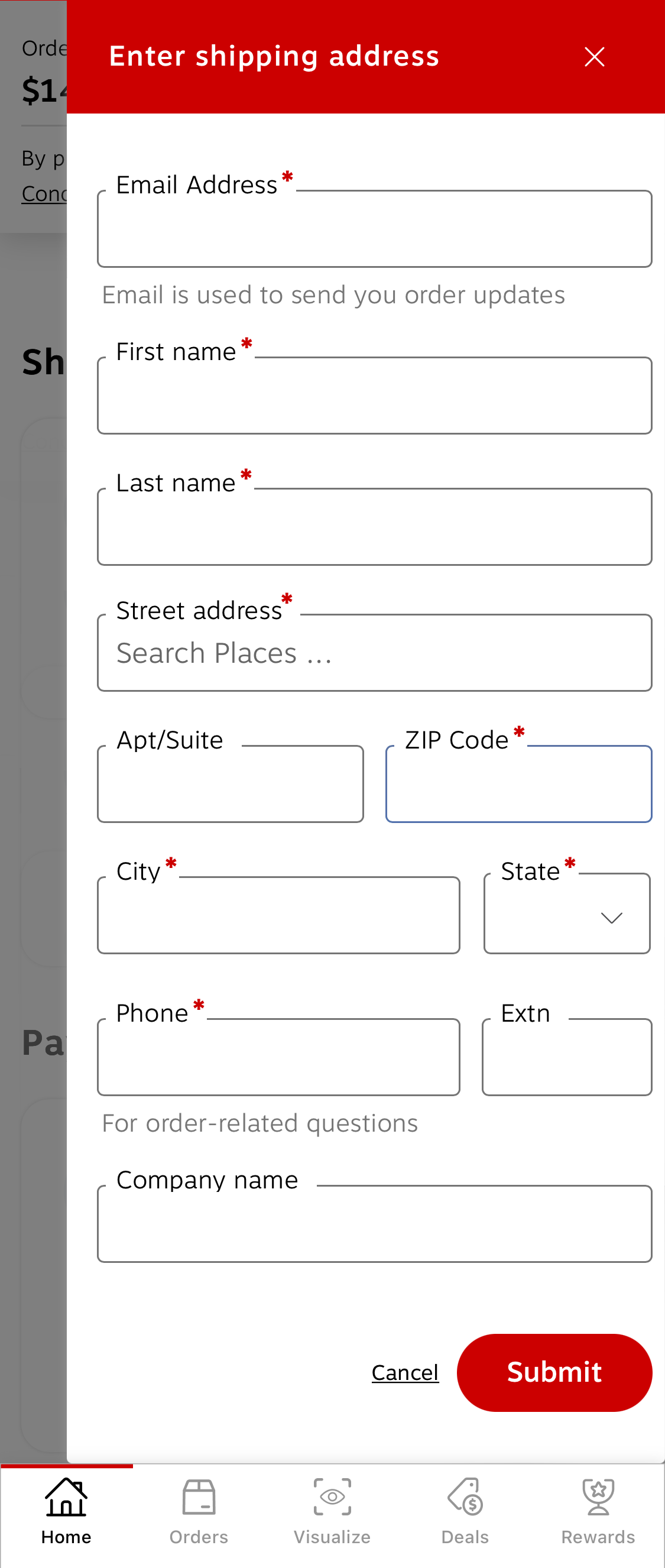Click into the First name field
This screenshot has width=665, height=1568.
click(374, 396)
